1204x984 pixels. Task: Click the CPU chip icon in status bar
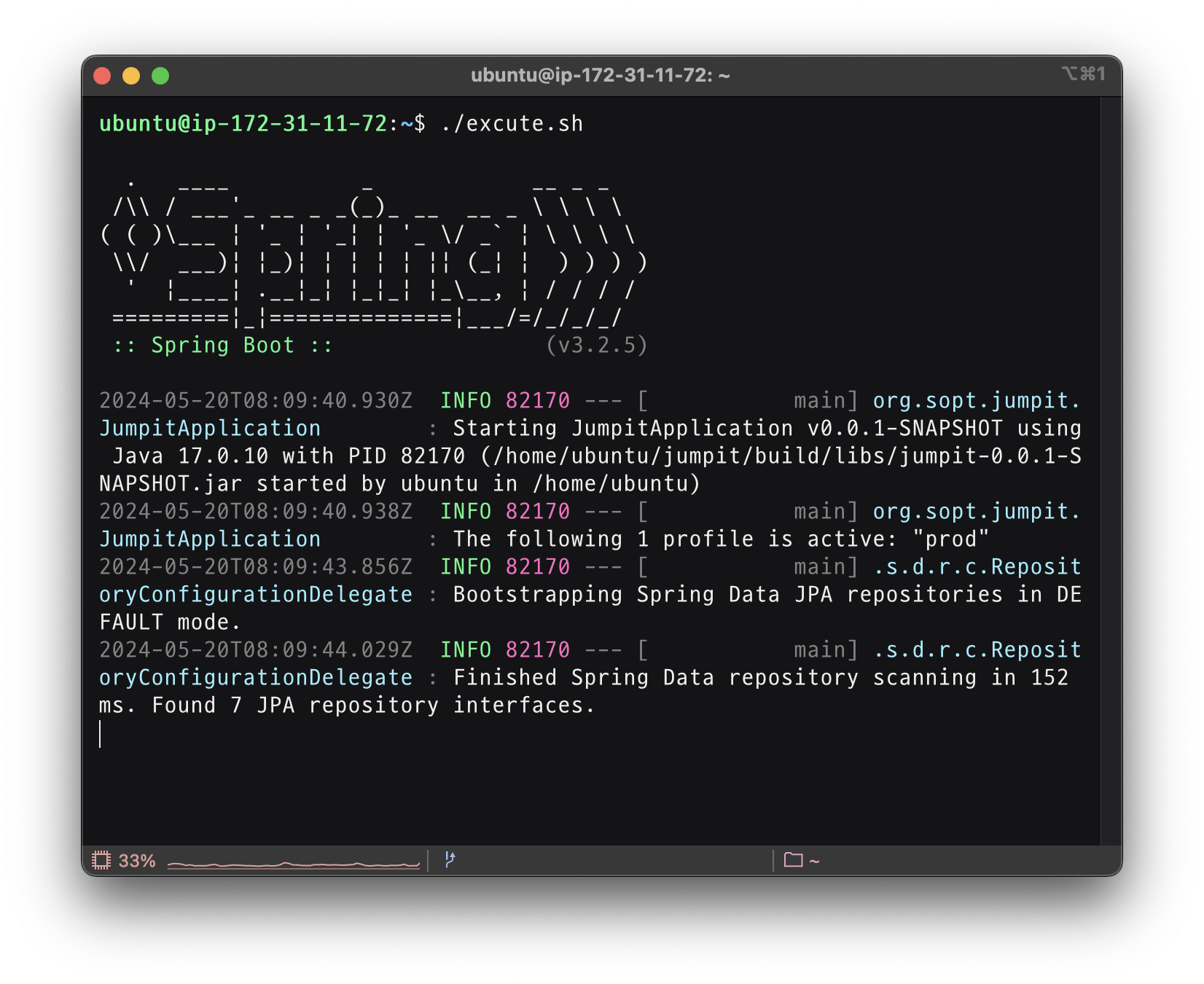coord(101,861)
